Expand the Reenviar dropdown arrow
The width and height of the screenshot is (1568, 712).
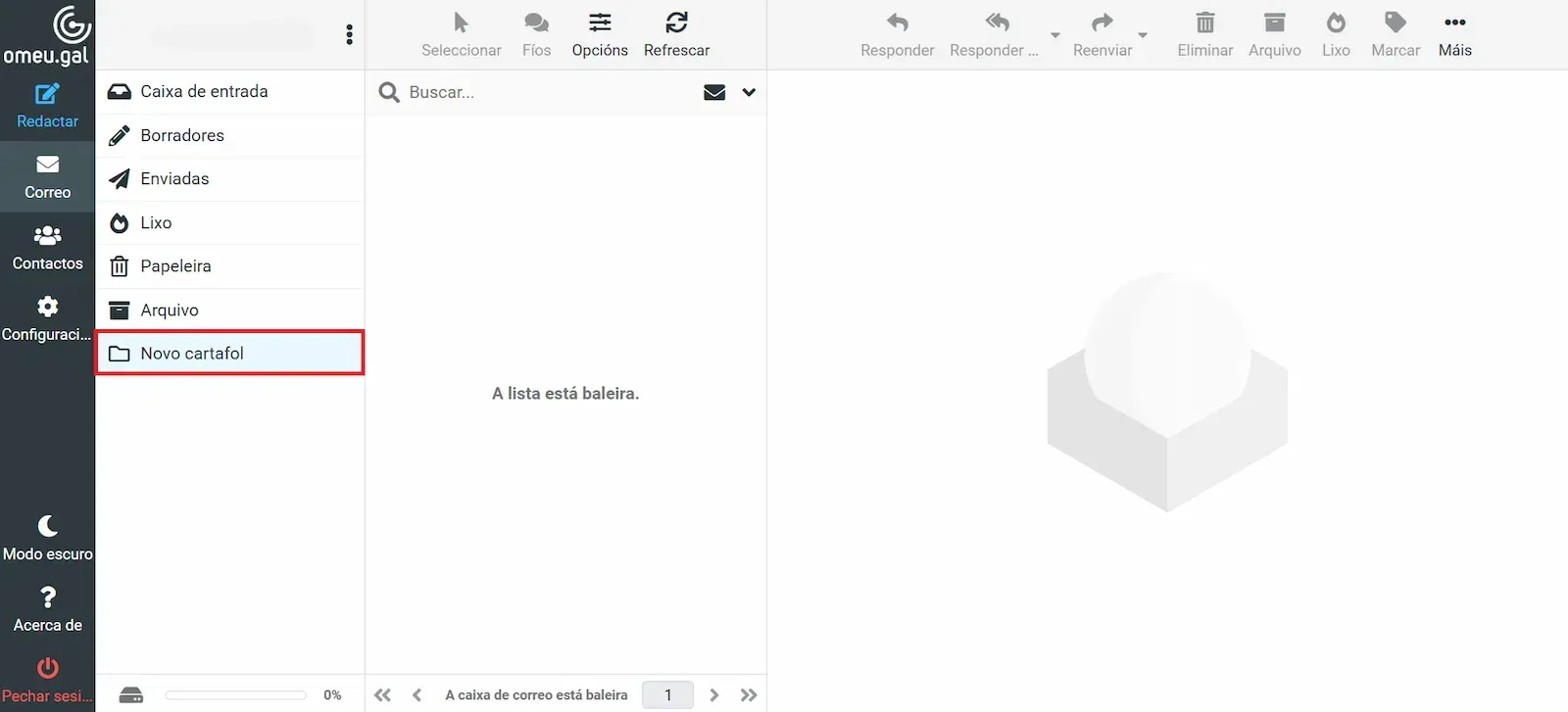tap(1143, 35)
